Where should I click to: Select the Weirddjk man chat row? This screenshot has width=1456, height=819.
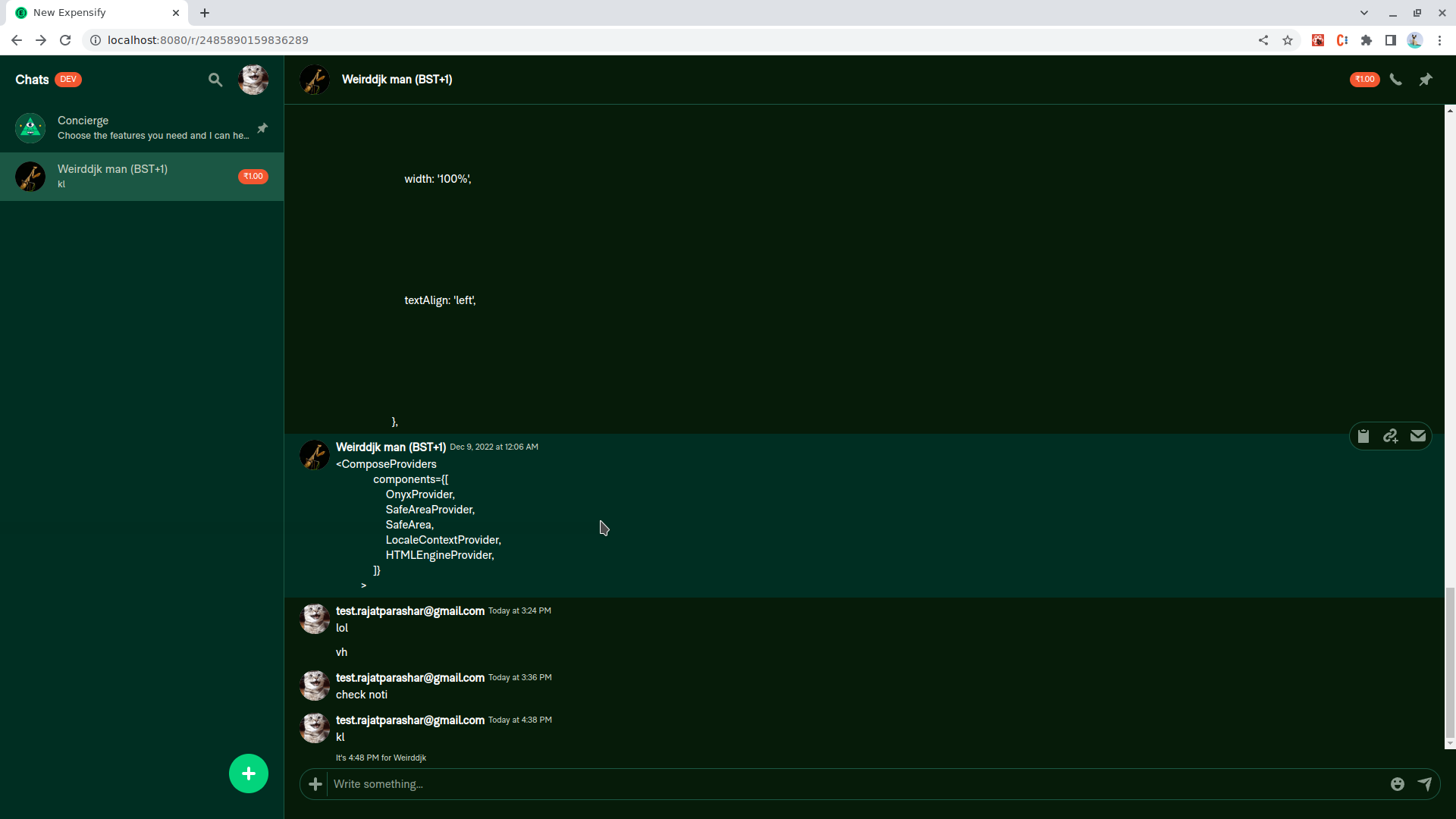pos(142,177)
